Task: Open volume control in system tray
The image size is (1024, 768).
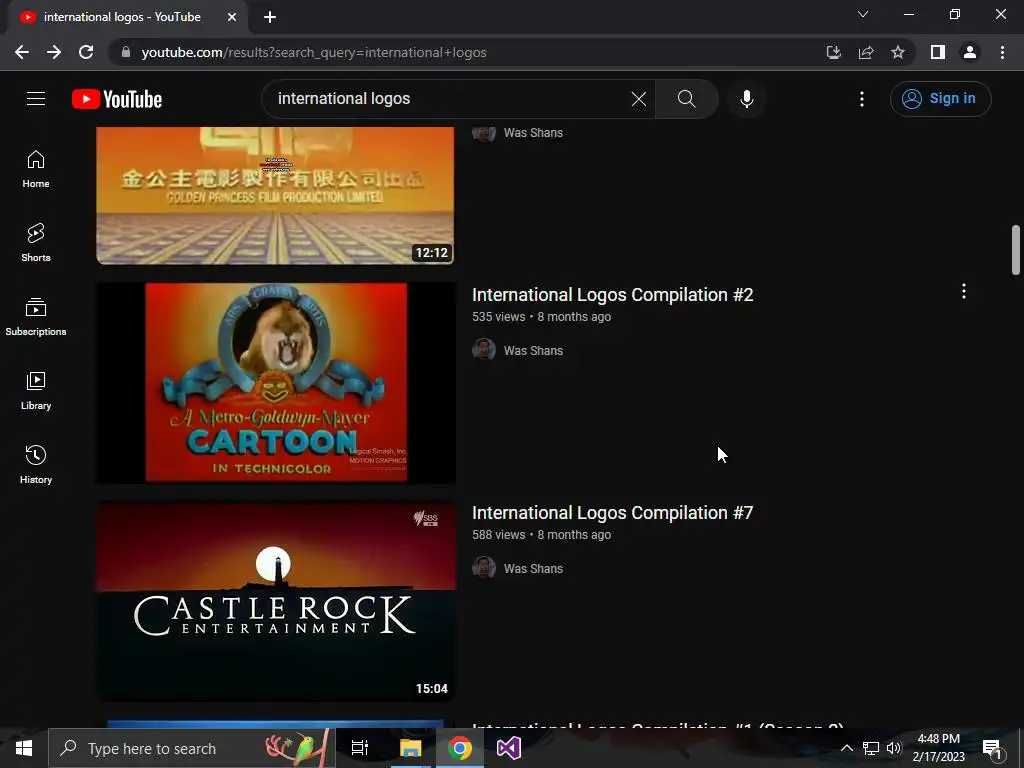Action: click(894, 748)
